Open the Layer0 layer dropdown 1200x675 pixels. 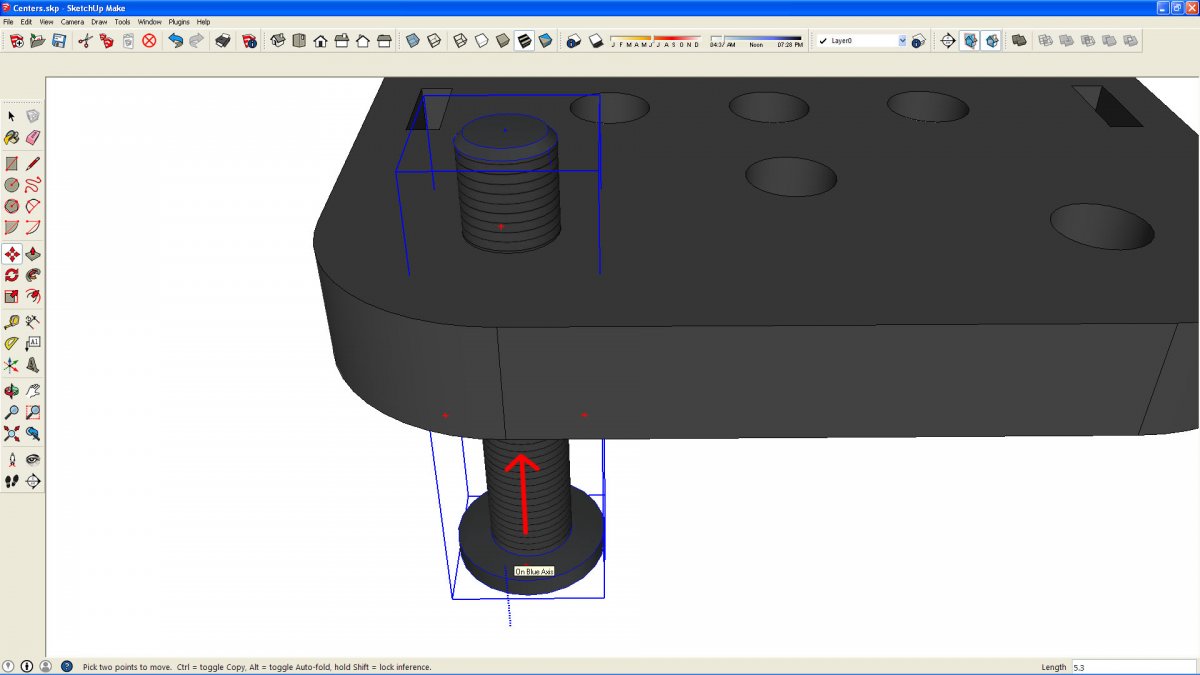click(901, 41)
